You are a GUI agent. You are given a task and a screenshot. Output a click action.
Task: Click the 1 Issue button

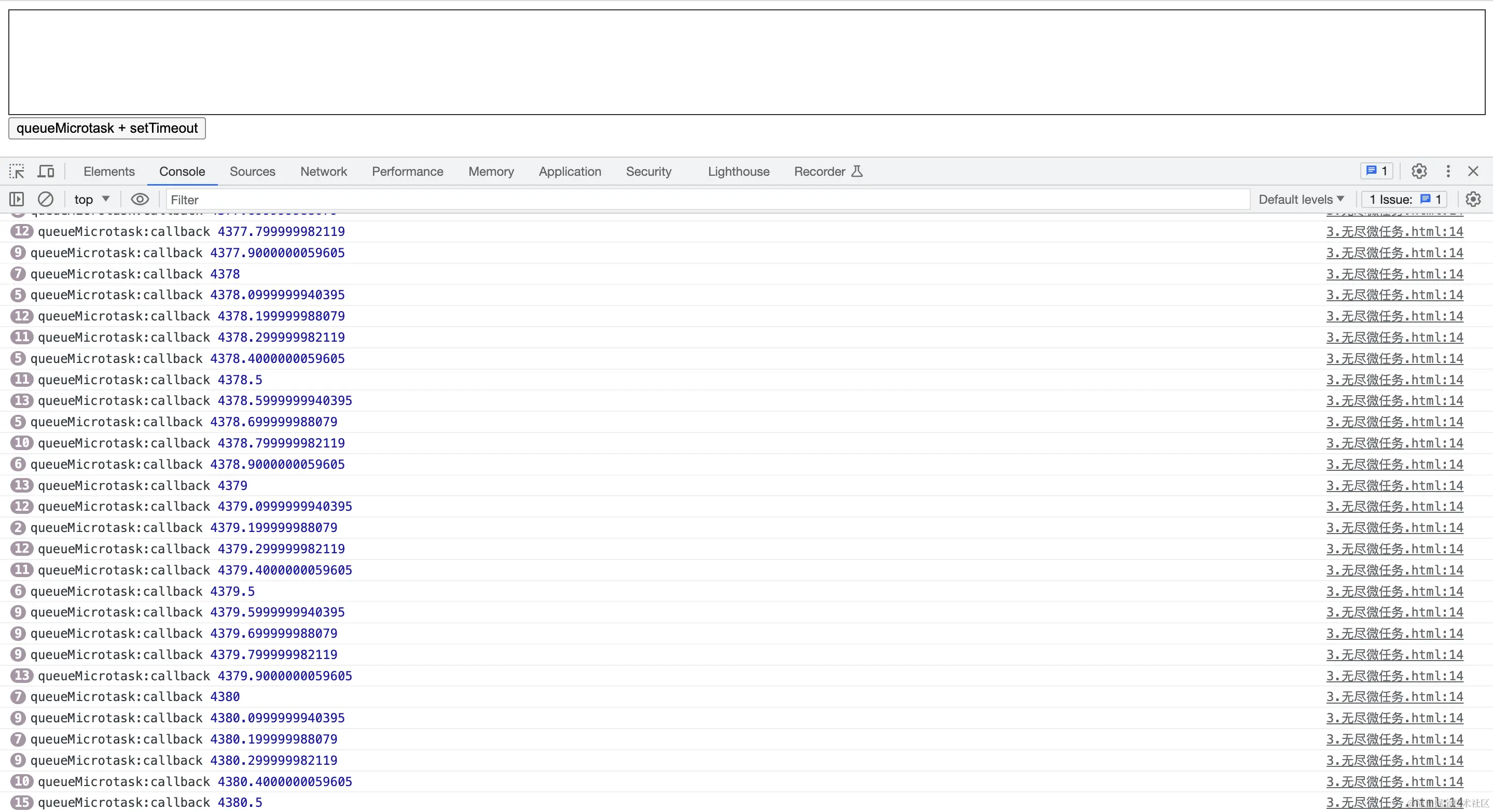[x=1404, y=199]
